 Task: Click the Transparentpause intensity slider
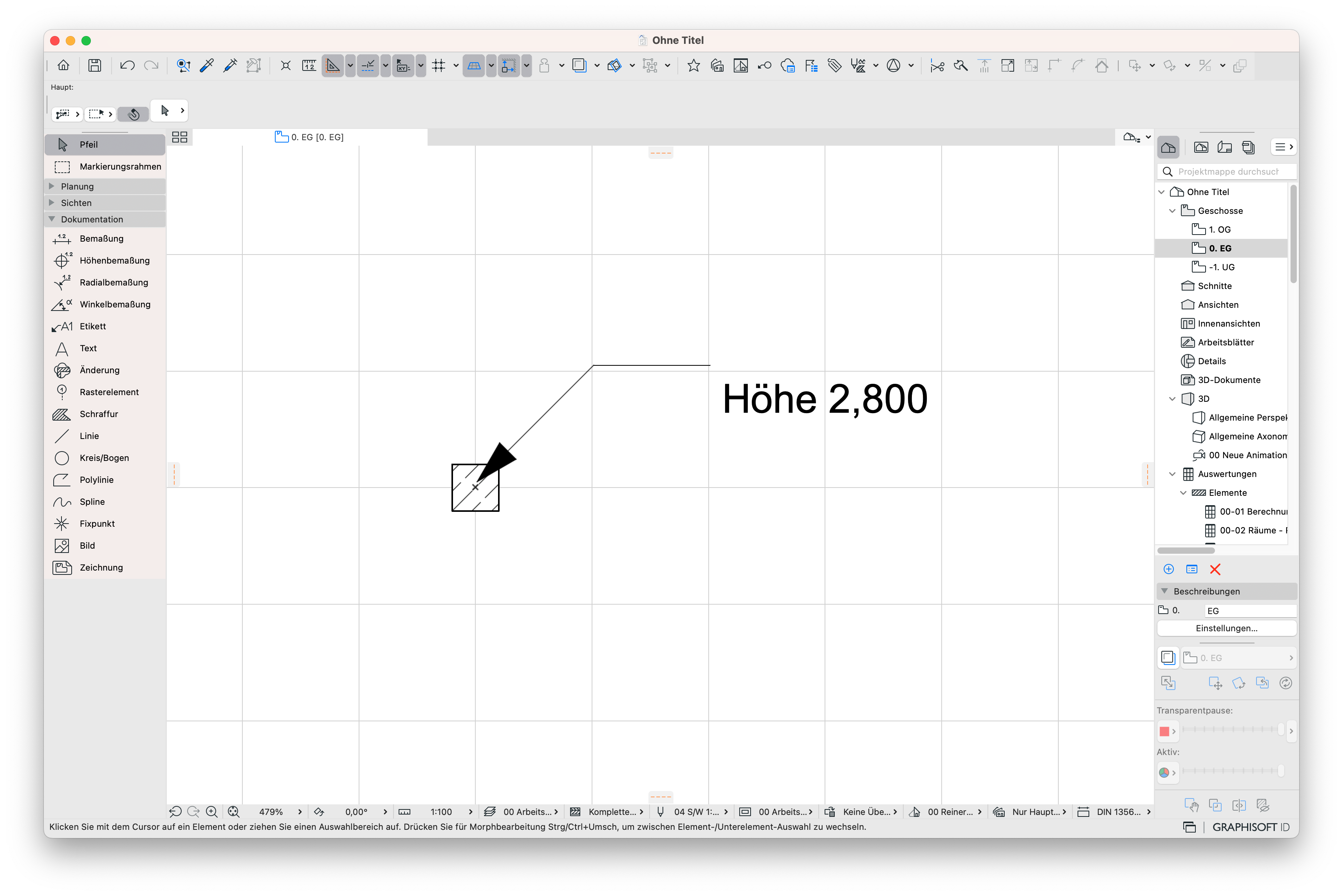(1233, 729)
